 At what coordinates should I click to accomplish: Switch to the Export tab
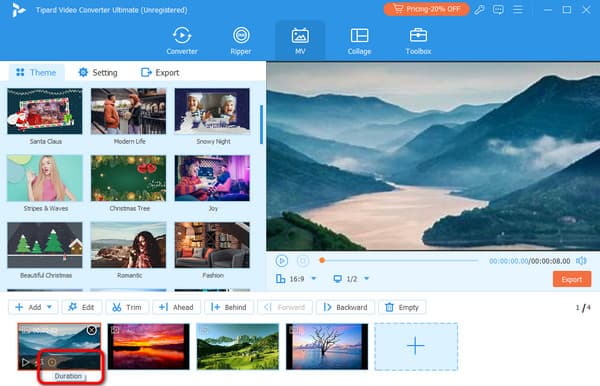[x=160, y=72]
